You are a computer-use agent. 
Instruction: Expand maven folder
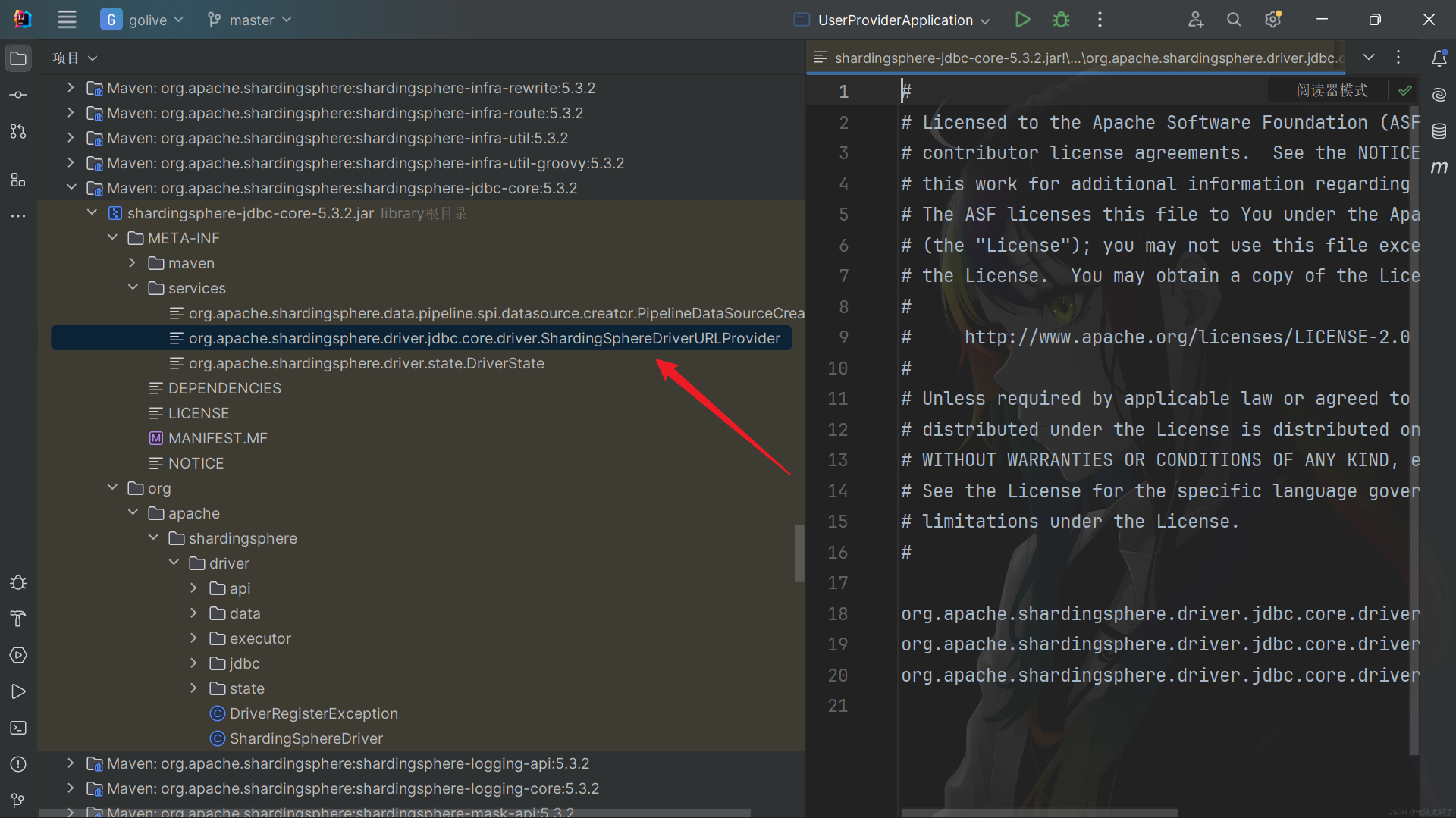133,263
